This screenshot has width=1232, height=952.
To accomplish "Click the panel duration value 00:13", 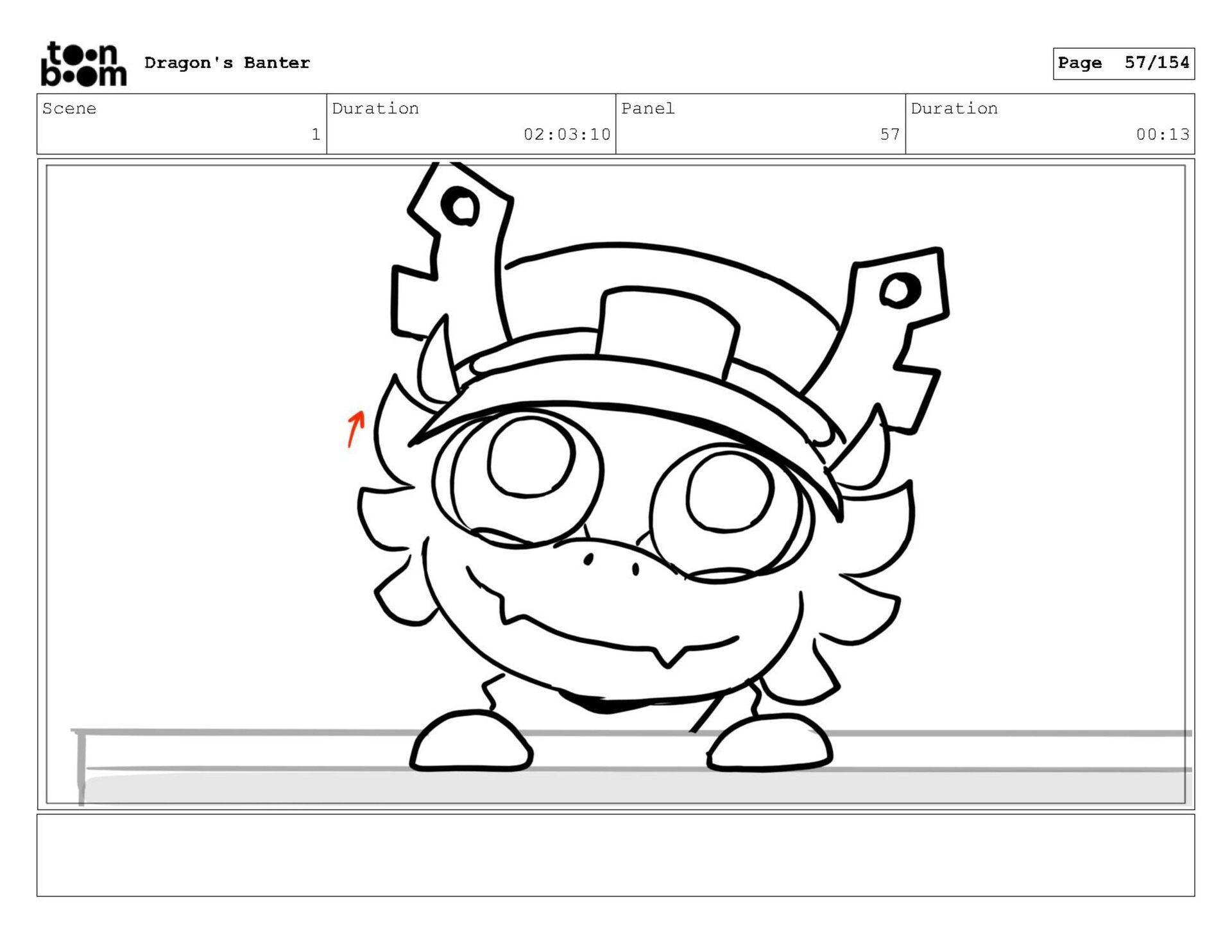I will pos(1162,134).
